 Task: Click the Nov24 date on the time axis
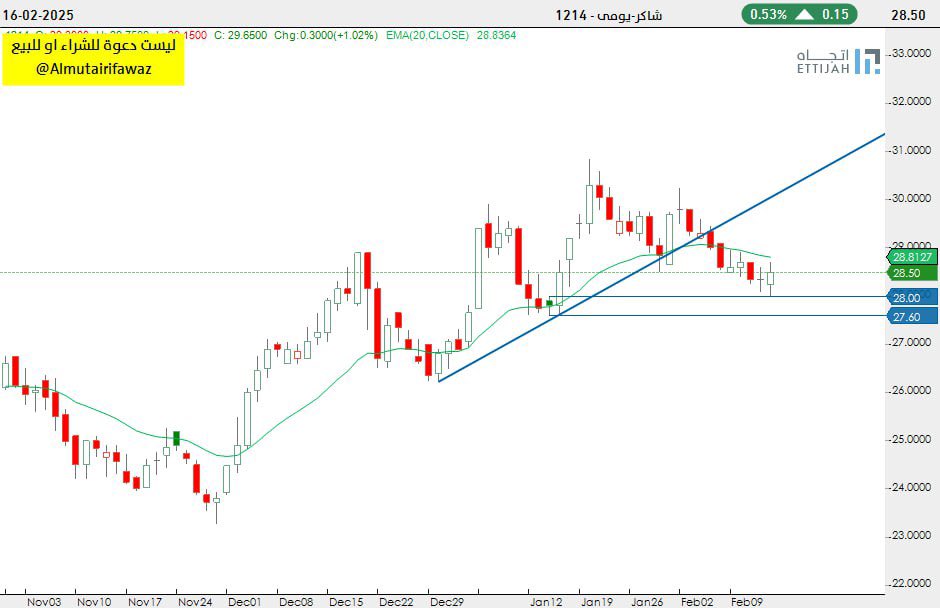195,601
